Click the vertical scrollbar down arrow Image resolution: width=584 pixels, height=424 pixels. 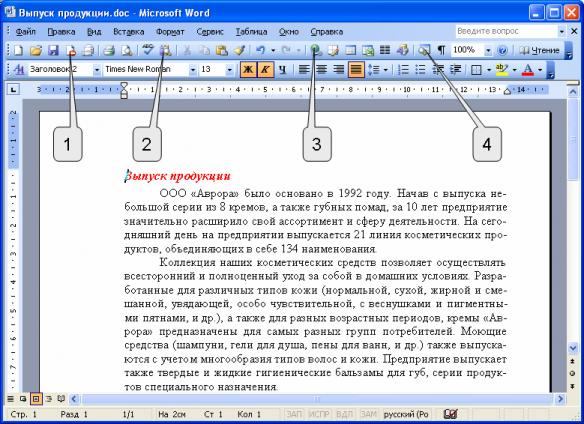574,348
